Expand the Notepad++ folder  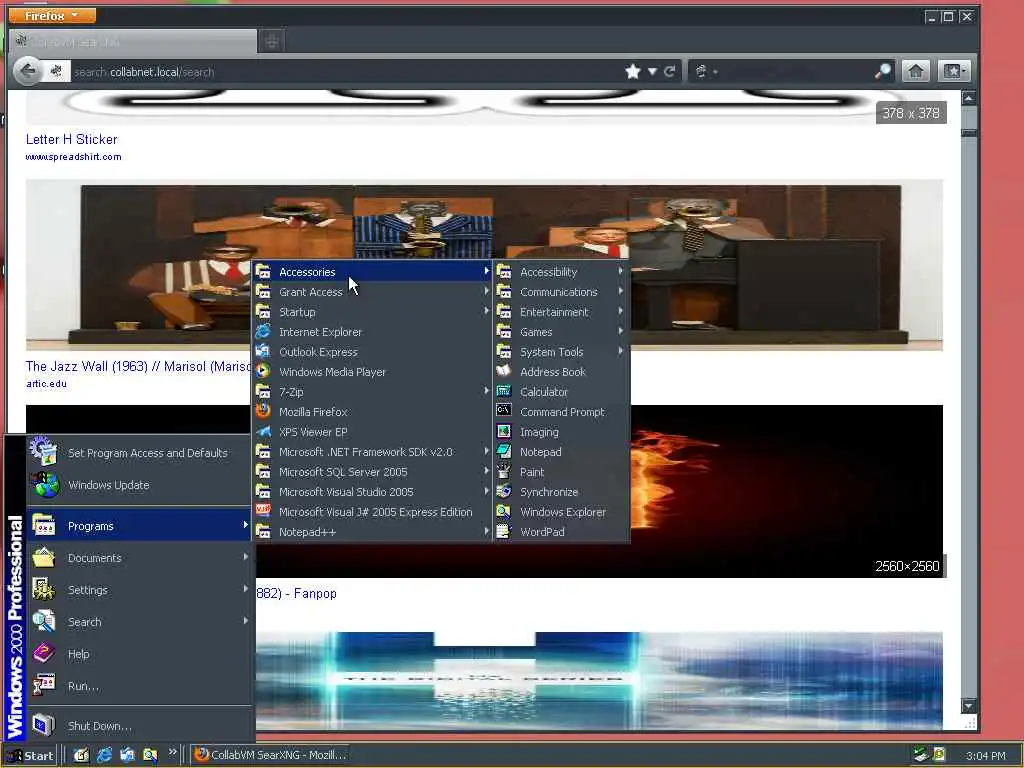371,532
